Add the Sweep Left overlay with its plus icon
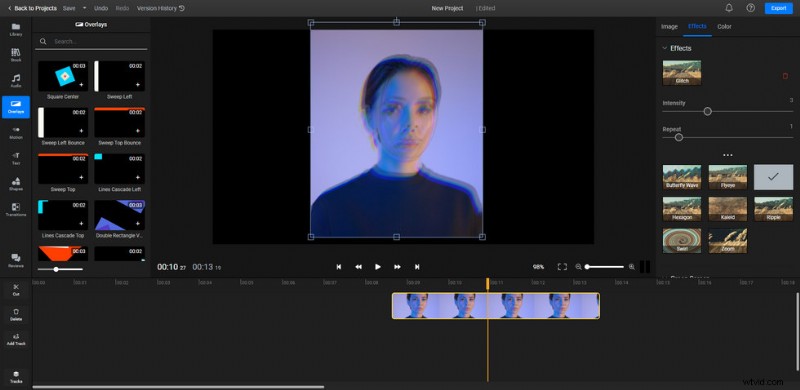800x390 pixels. (x=137, y=84)
